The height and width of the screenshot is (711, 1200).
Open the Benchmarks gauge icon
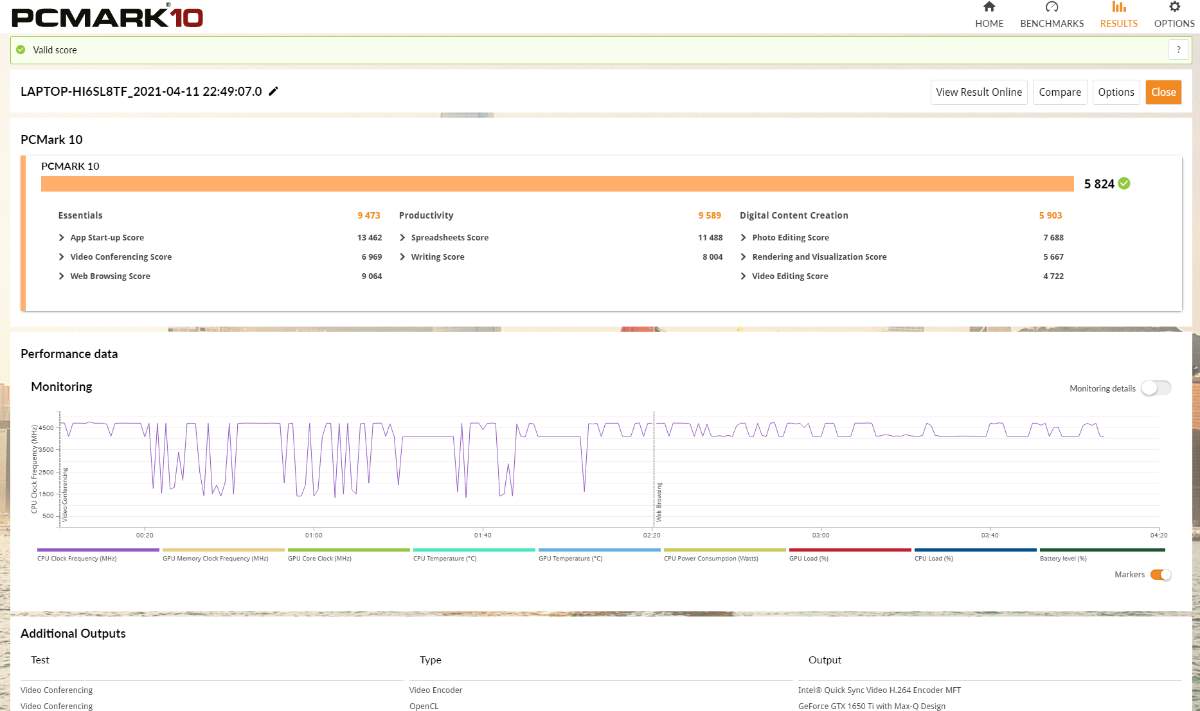(1051, 8)
